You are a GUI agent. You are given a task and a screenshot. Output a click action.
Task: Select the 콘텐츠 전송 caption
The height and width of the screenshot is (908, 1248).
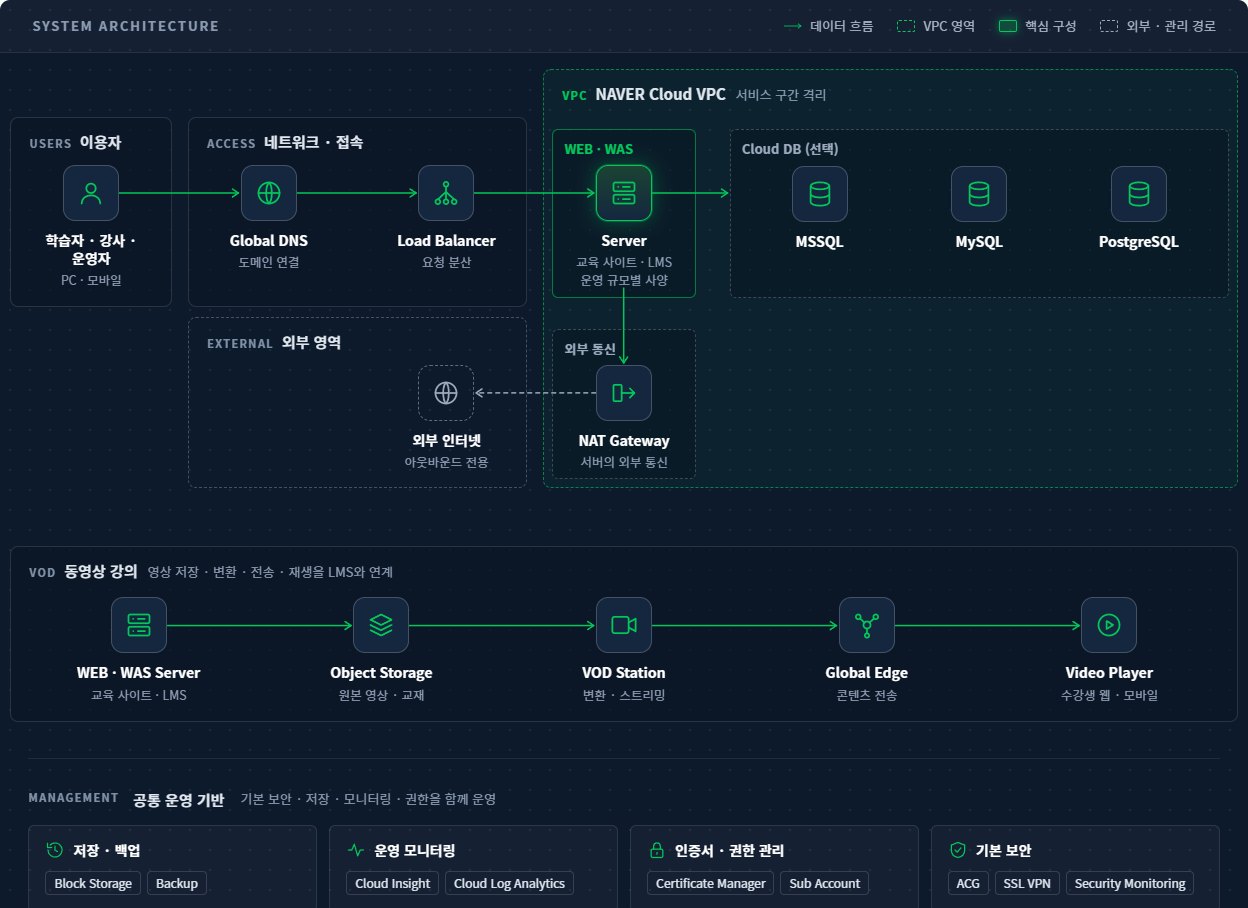(867, 695)
